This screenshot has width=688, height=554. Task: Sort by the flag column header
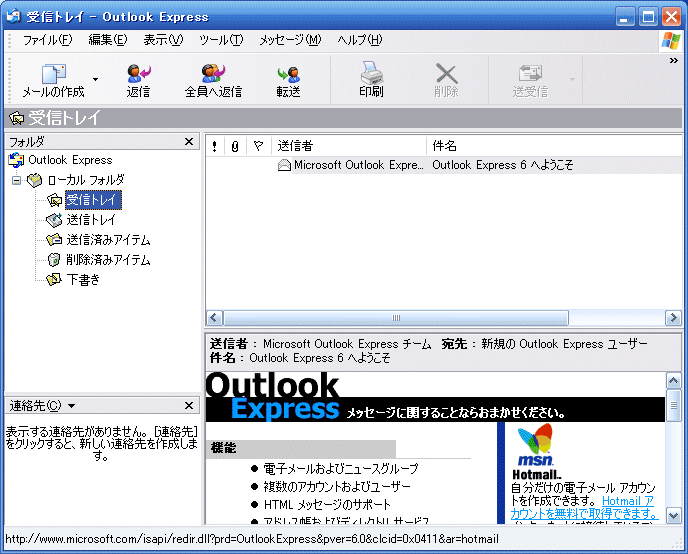point(258,146)
